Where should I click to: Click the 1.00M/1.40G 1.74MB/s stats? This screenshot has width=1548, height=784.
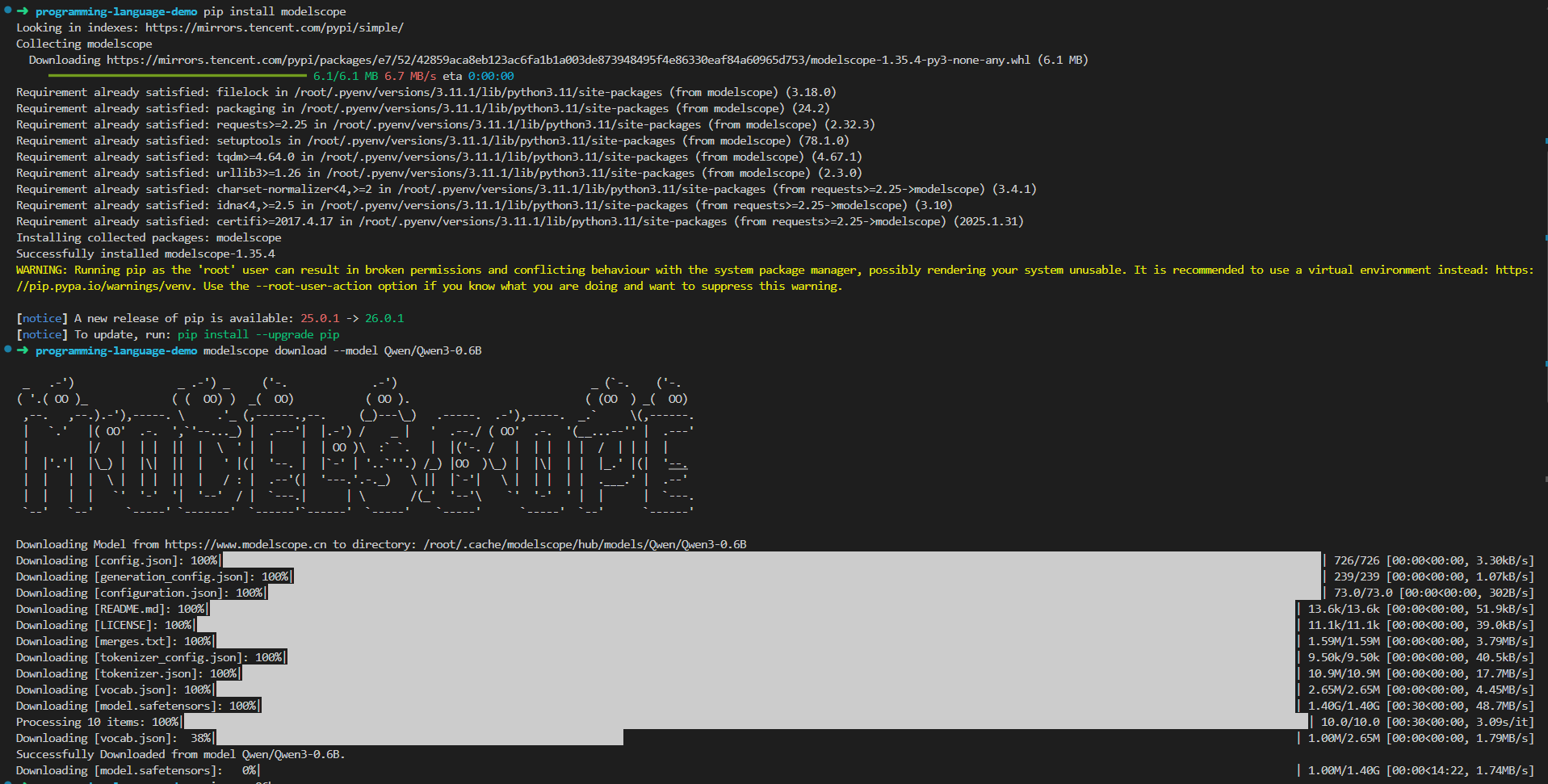(x=1421, y=770)
